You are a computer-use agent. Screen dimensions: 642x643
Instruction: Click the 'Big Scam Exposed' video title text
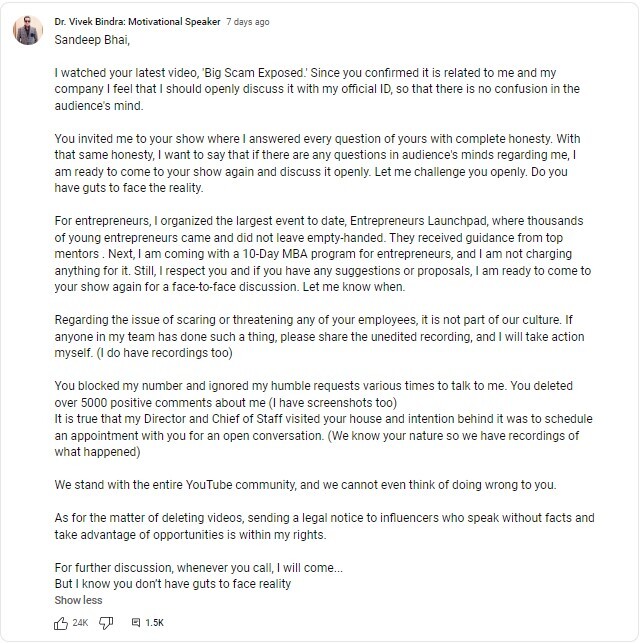[254, 73]
